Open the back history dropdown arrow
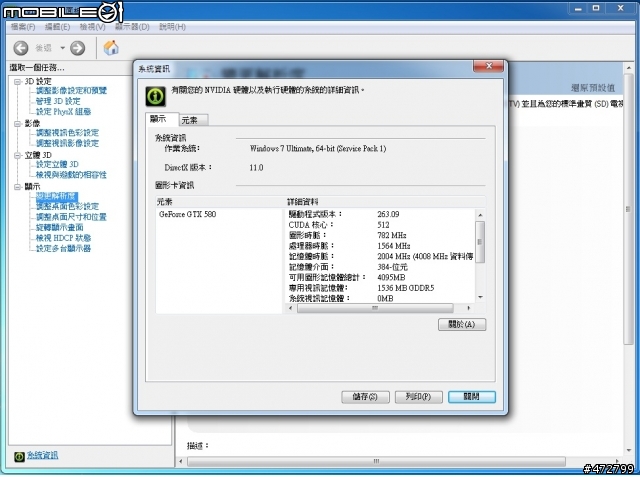This screenshot has width=640, height=477. click(x=62, y=48)
